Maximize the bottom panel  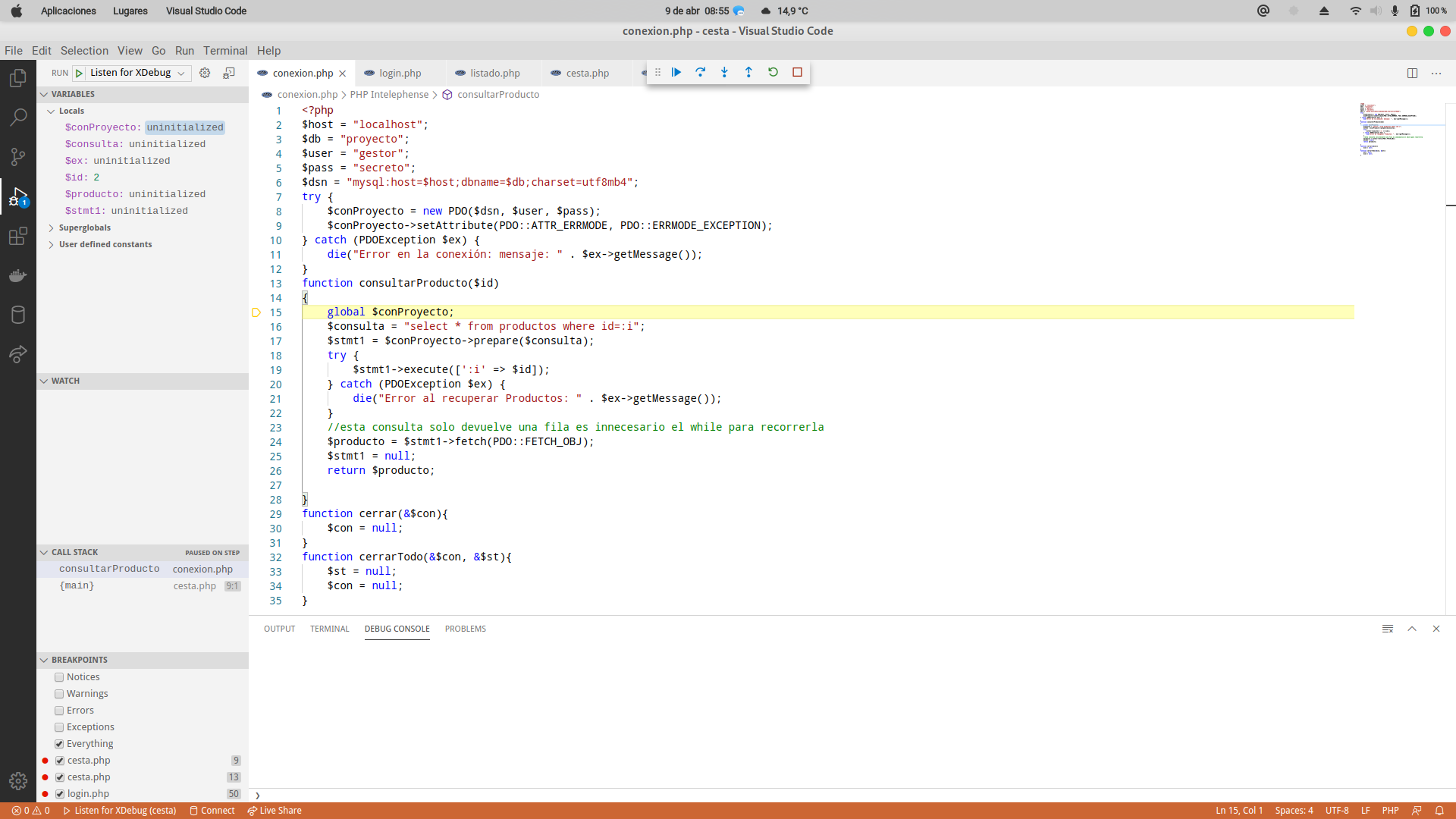click(x=1412, y=629)
